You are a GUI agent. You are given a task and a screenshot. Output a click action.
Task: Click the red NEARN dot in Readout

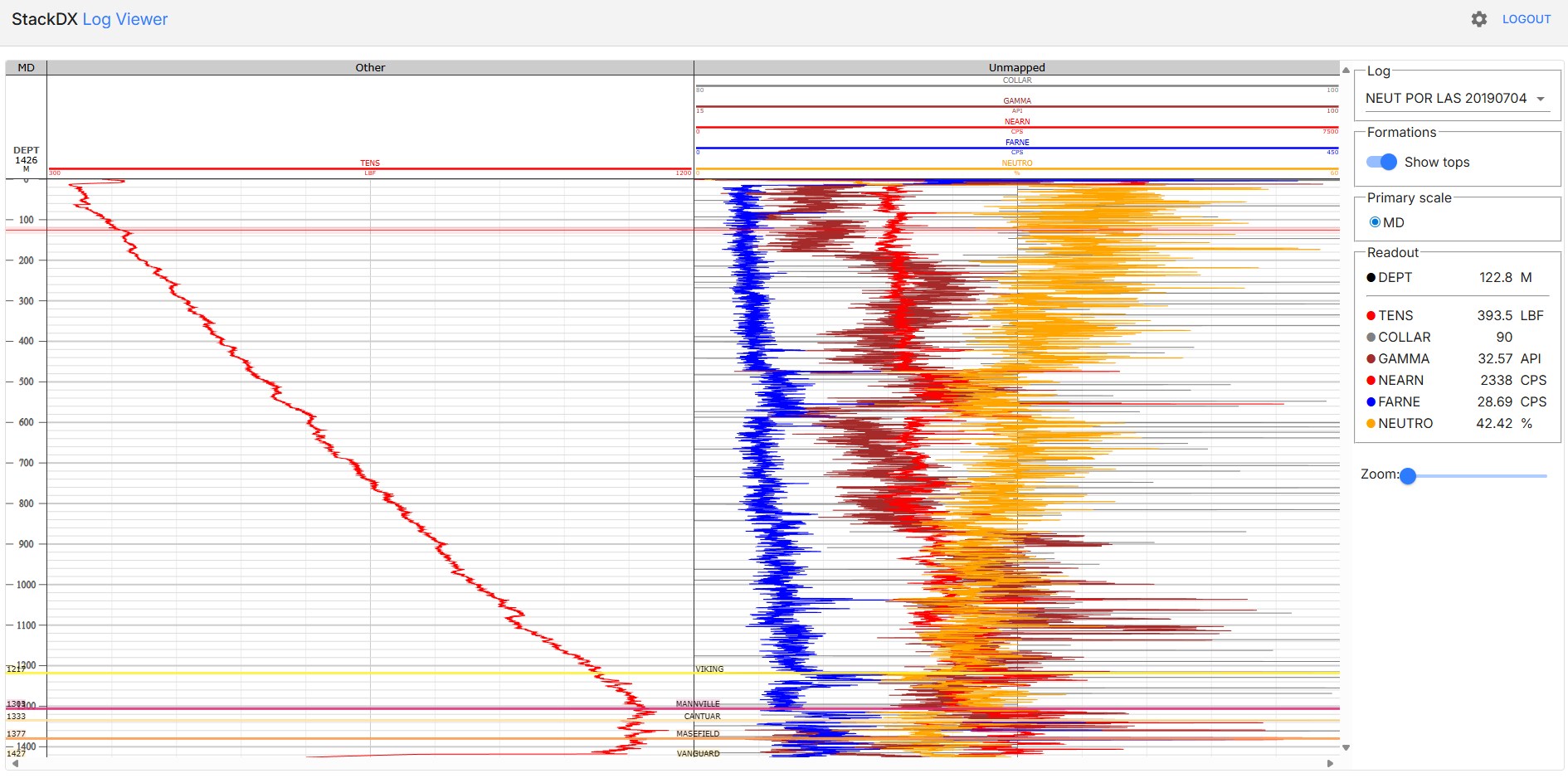click(1371, 381)
